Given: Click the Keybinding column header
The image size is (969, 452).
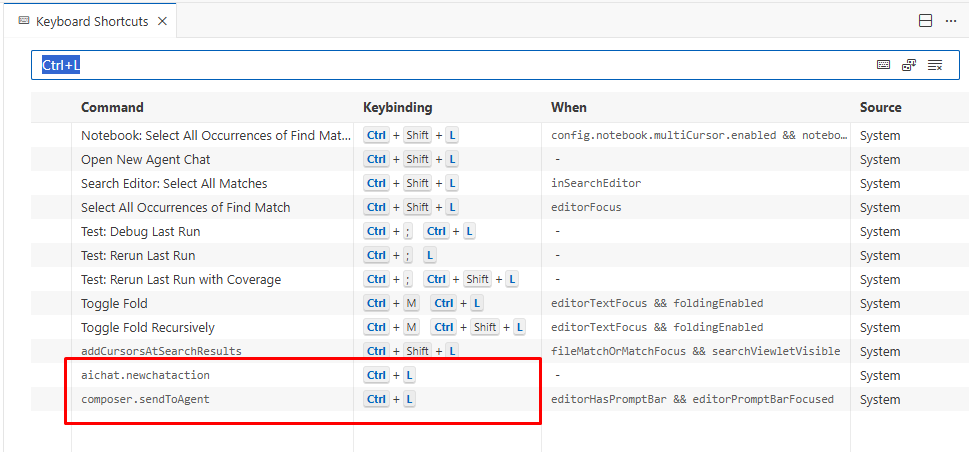Looking at the screenshot, I should coord(397,107).
